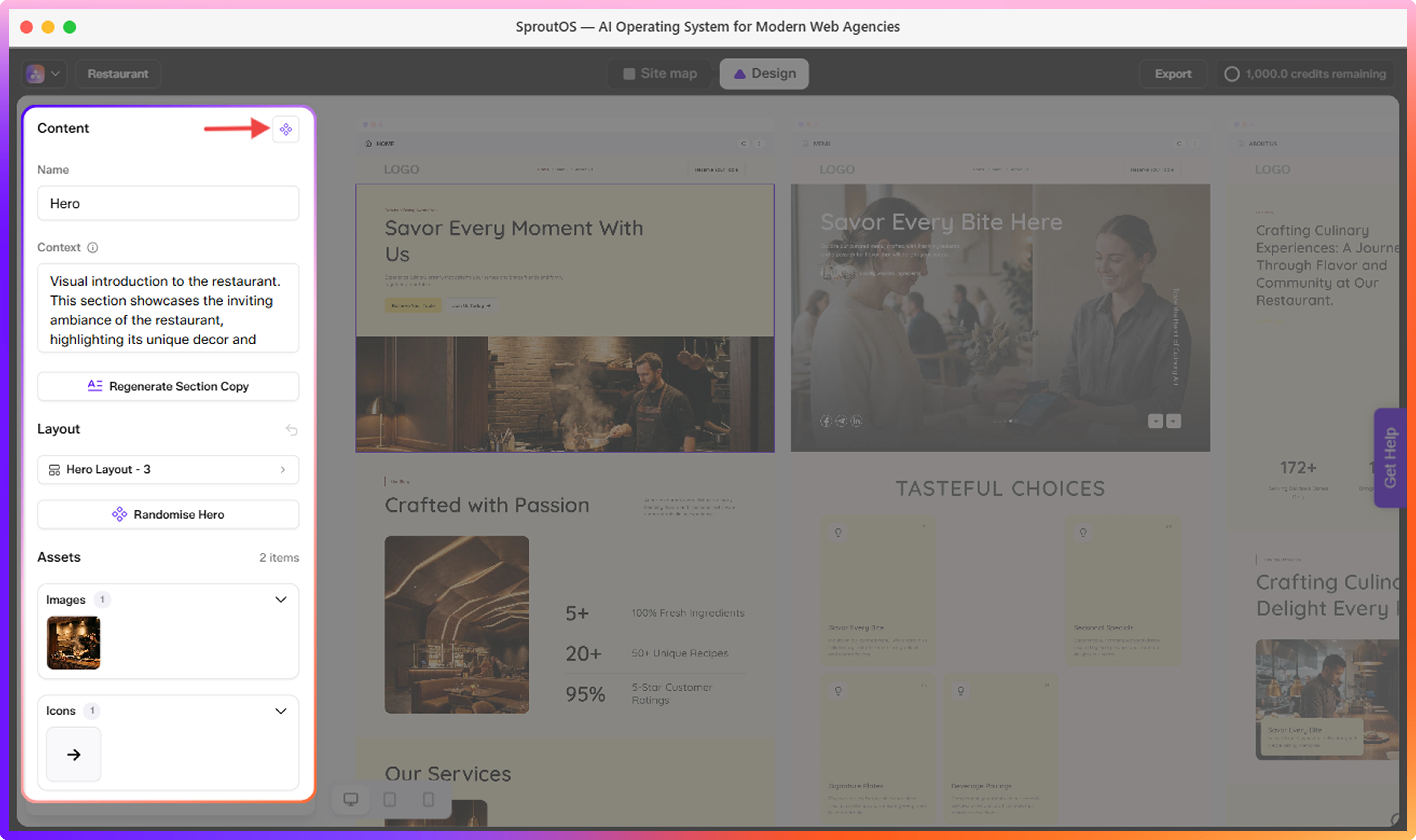Click the Layout undo arrow icon

click(x=292, y=430)
